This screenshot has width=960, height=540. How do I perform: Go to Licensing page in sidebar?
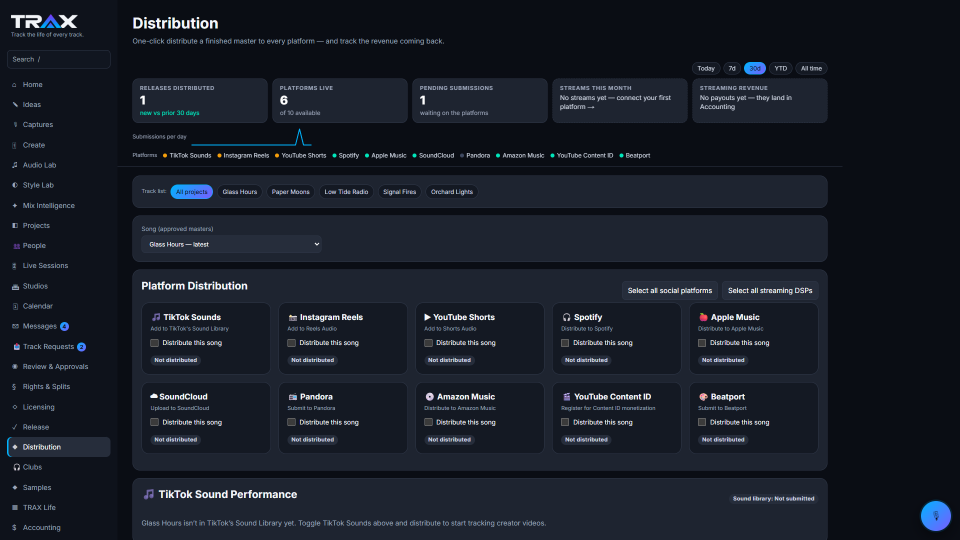coord(59,407)
